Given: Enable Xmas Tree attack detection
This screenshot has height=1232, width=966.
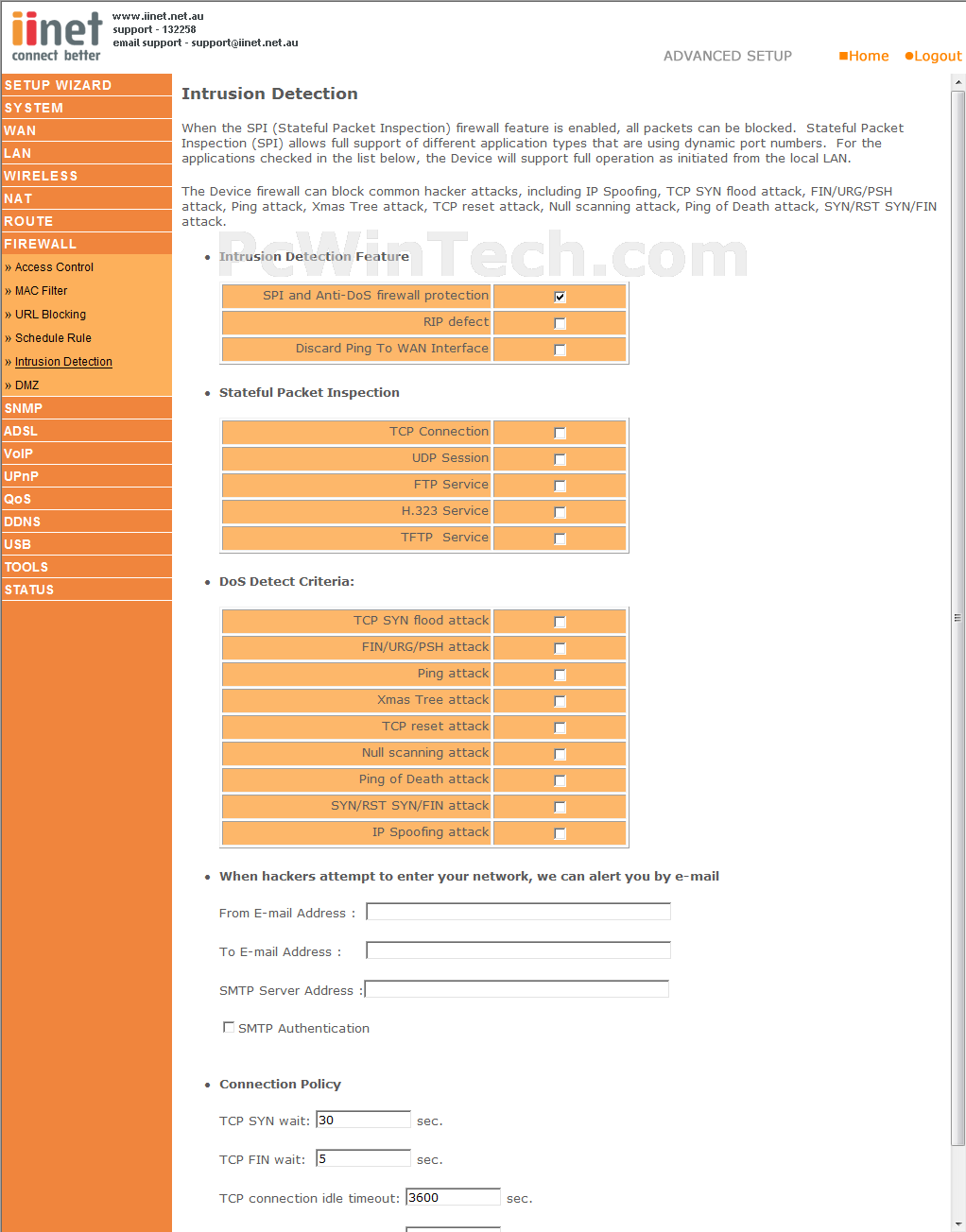Looking at the screenshot, I should point(560,701).
